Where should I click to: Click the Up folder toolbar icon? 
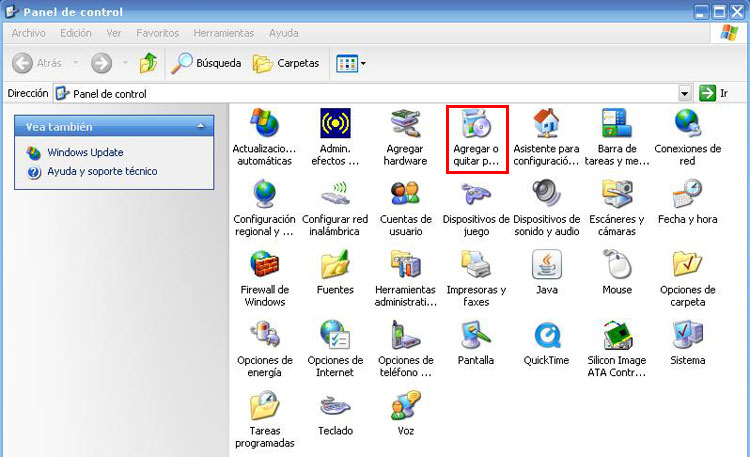[x=148, y=63]
